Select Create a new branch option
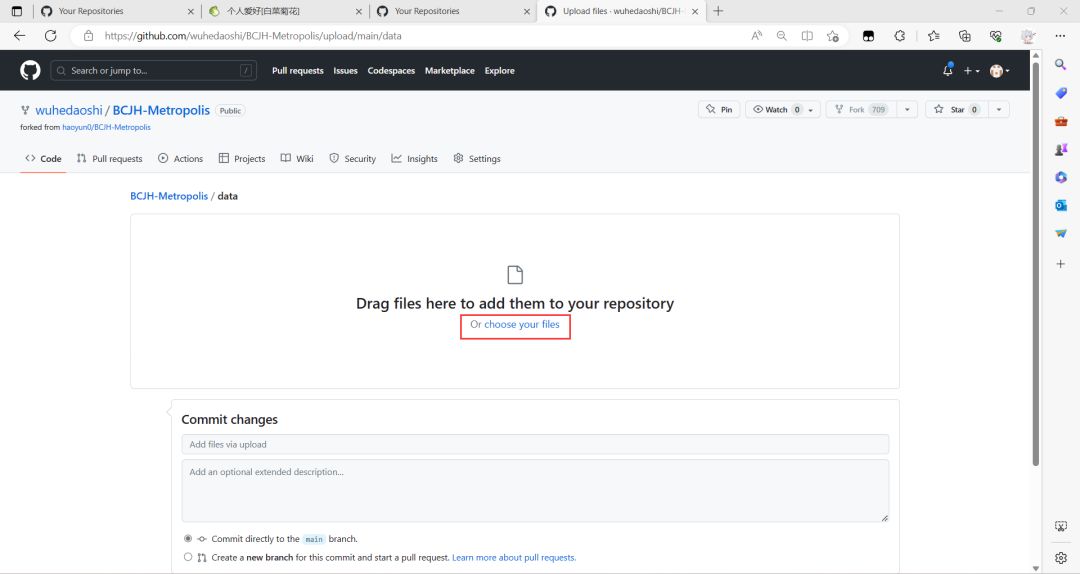Screen dimensions: 1080x574 click(x=188, y=557)
